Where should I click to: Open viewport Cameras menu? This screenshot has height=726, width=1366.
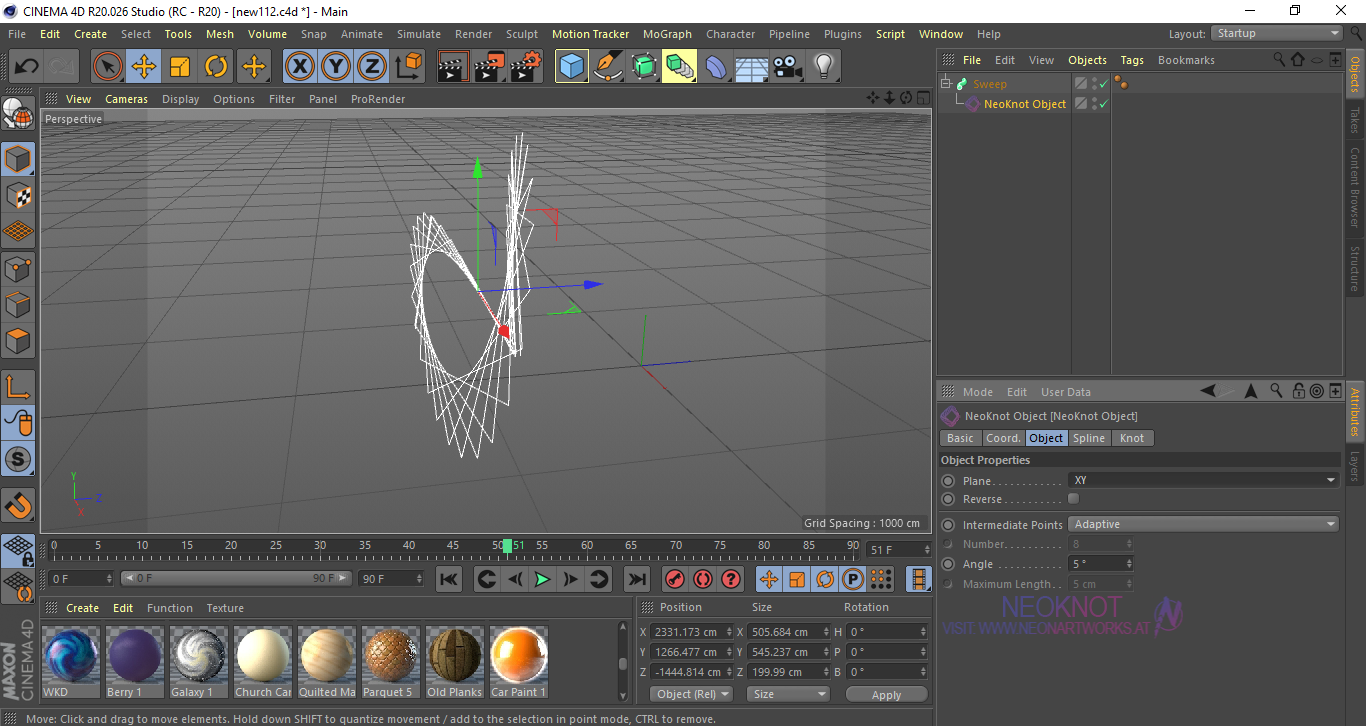tap(126, 99)
